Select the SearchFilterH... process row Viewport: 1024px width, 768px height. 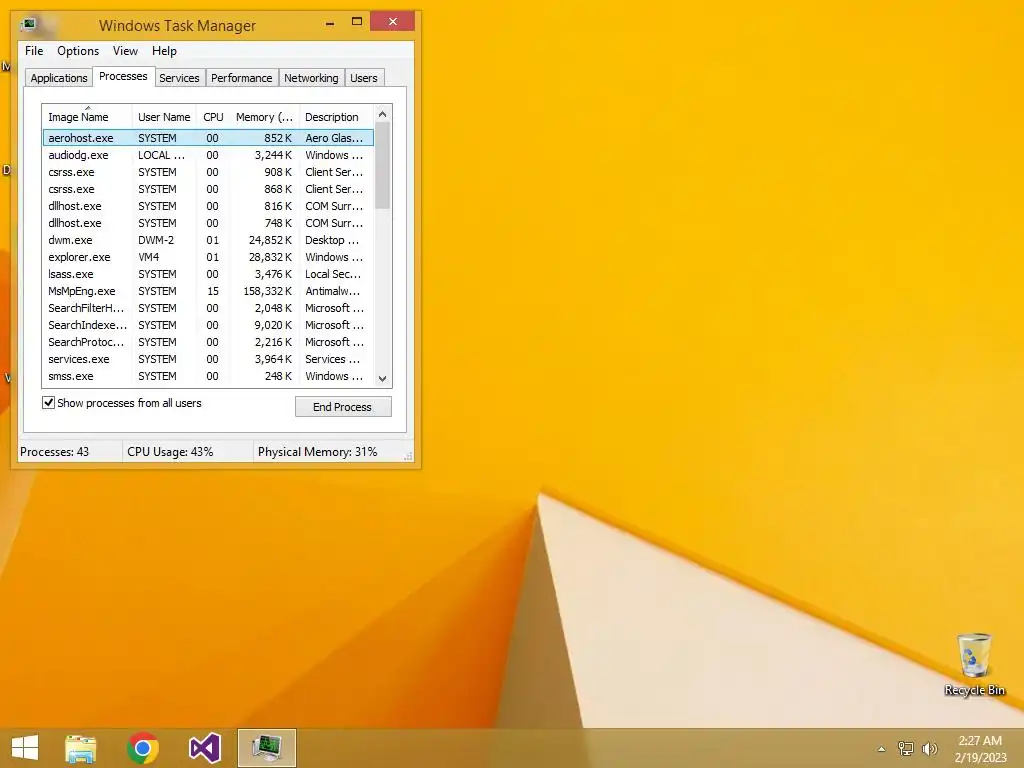tap(208, 308)
